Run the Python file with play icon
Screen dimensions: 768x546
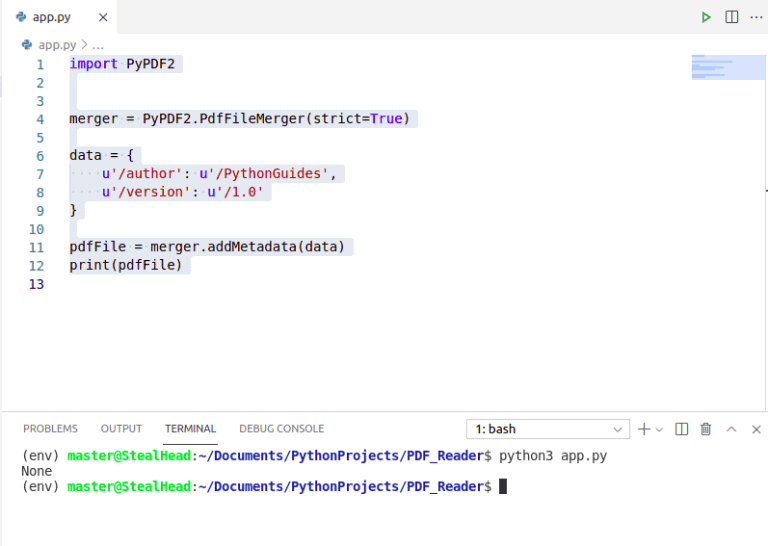pos(705,18)
